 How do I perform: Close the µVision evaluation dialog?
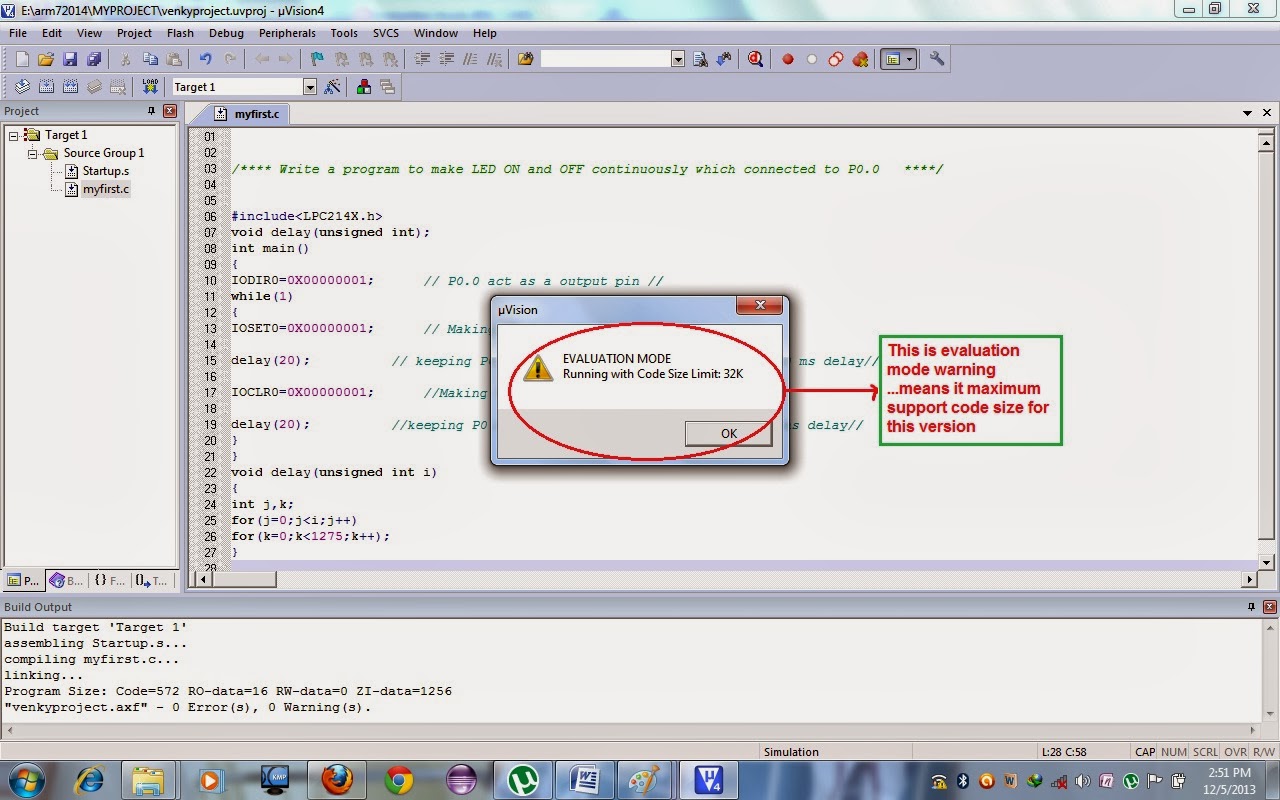tap(759, 306)
